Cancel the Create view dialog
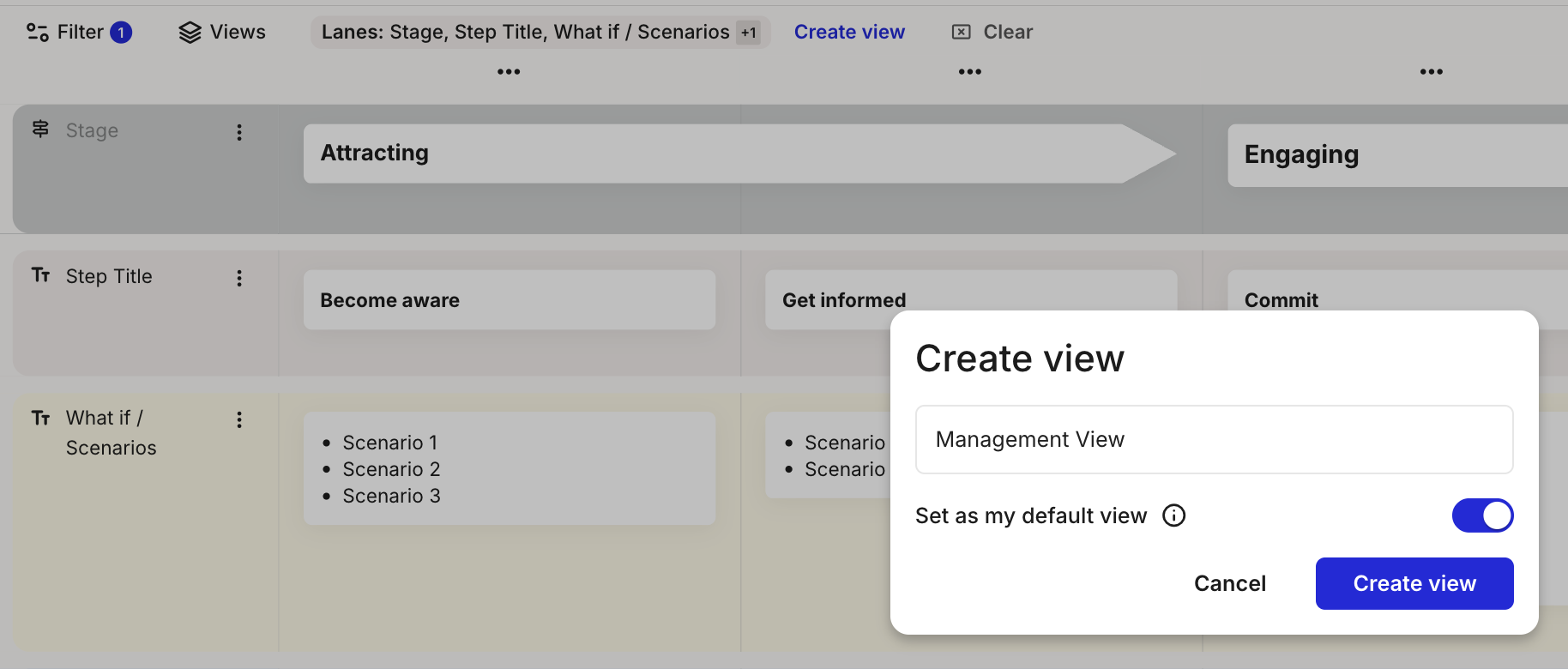The width and height of the screenshot is (1568, 669). click(x=1229, y=583)
